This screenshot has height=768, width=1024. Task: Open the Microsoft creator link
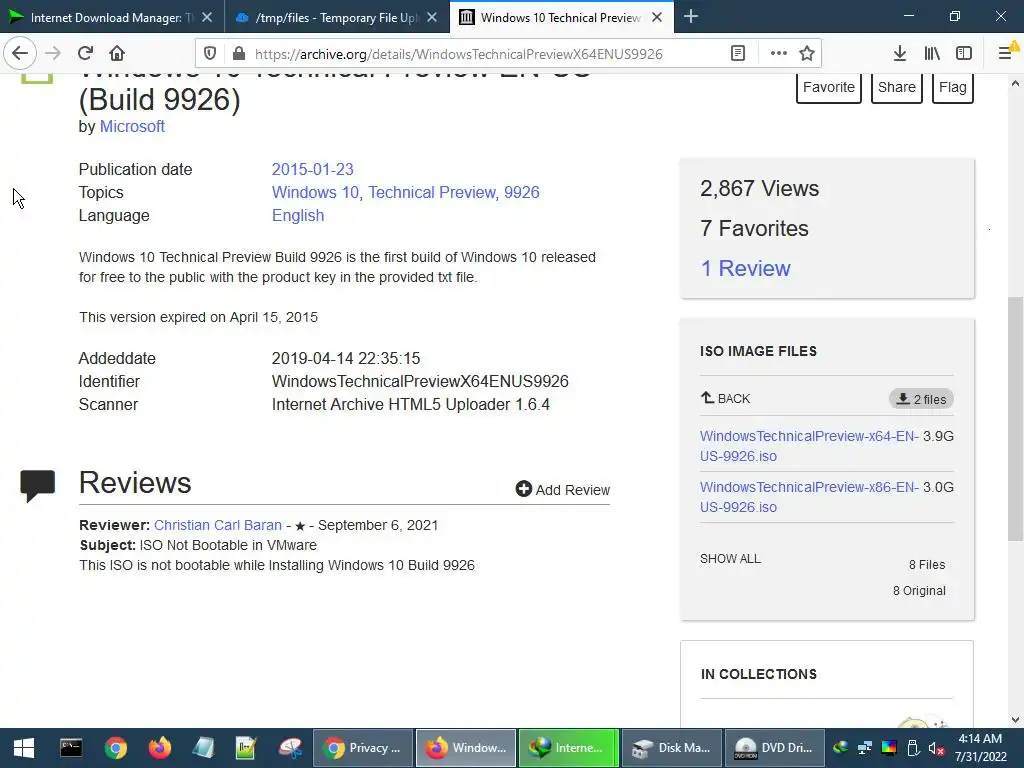coord(132,127)
